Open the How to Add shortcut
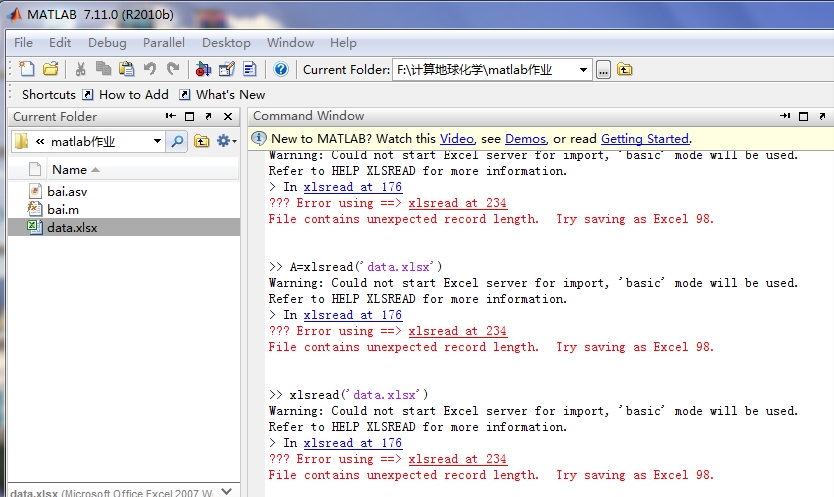The height and width of the screenshot is (497, 834). (126, 95)
